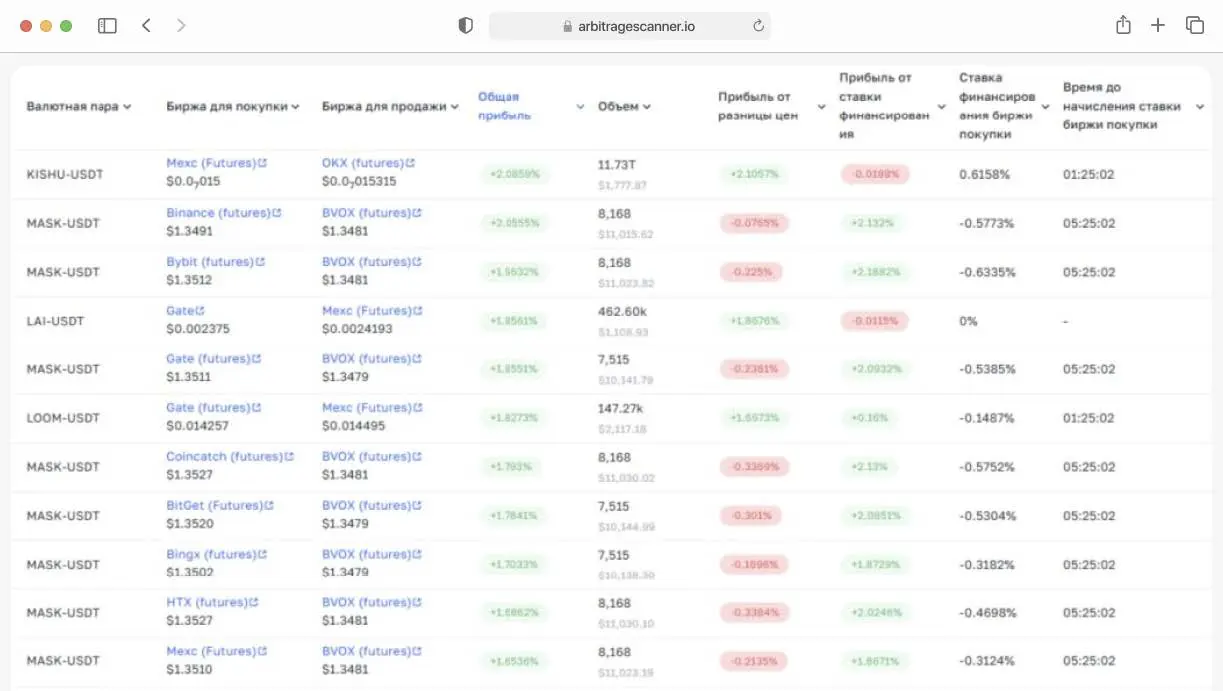The image size is (1223, 691).
Task: Click the arbitragescanner.io address bar
Action: [629, 26]
